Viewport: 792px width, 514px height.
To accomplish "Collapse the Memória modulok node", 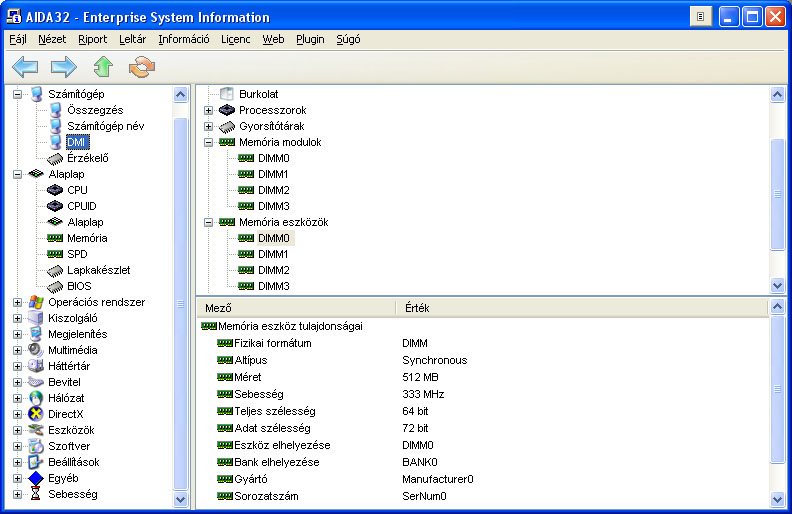I will click(x=208, y=142).
